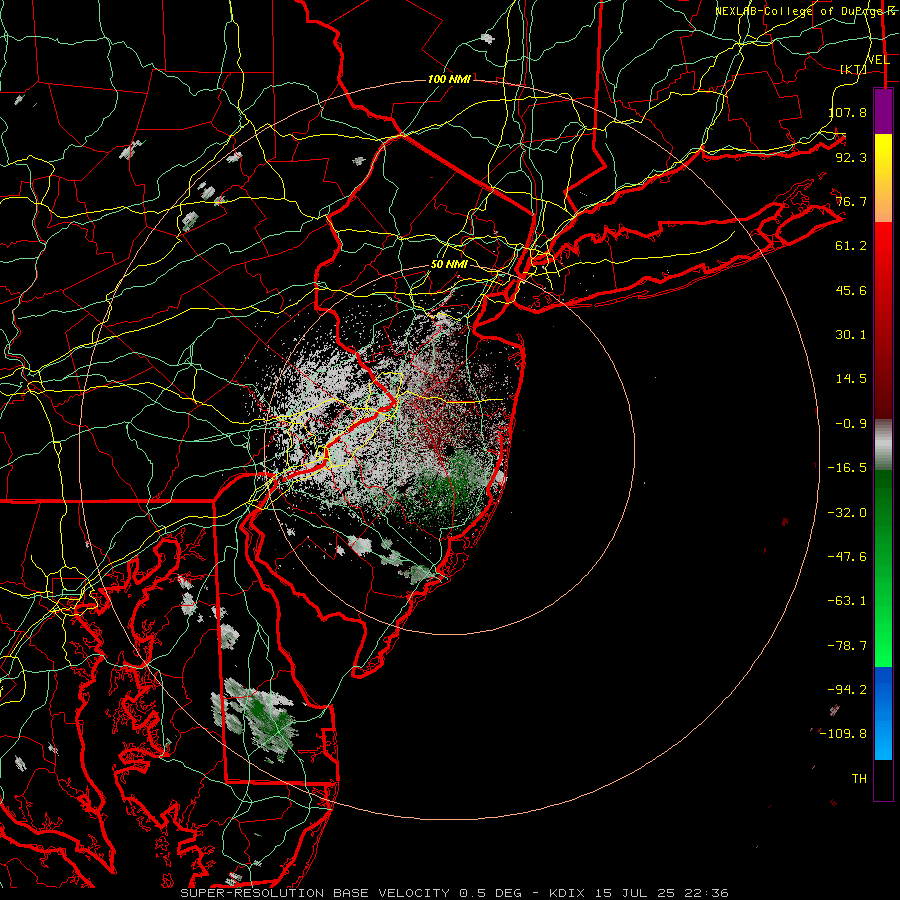Viewport: 900px width, 900px height.
Task: Click the yellow-orange segment of the color bar
Action: (883, 178)
